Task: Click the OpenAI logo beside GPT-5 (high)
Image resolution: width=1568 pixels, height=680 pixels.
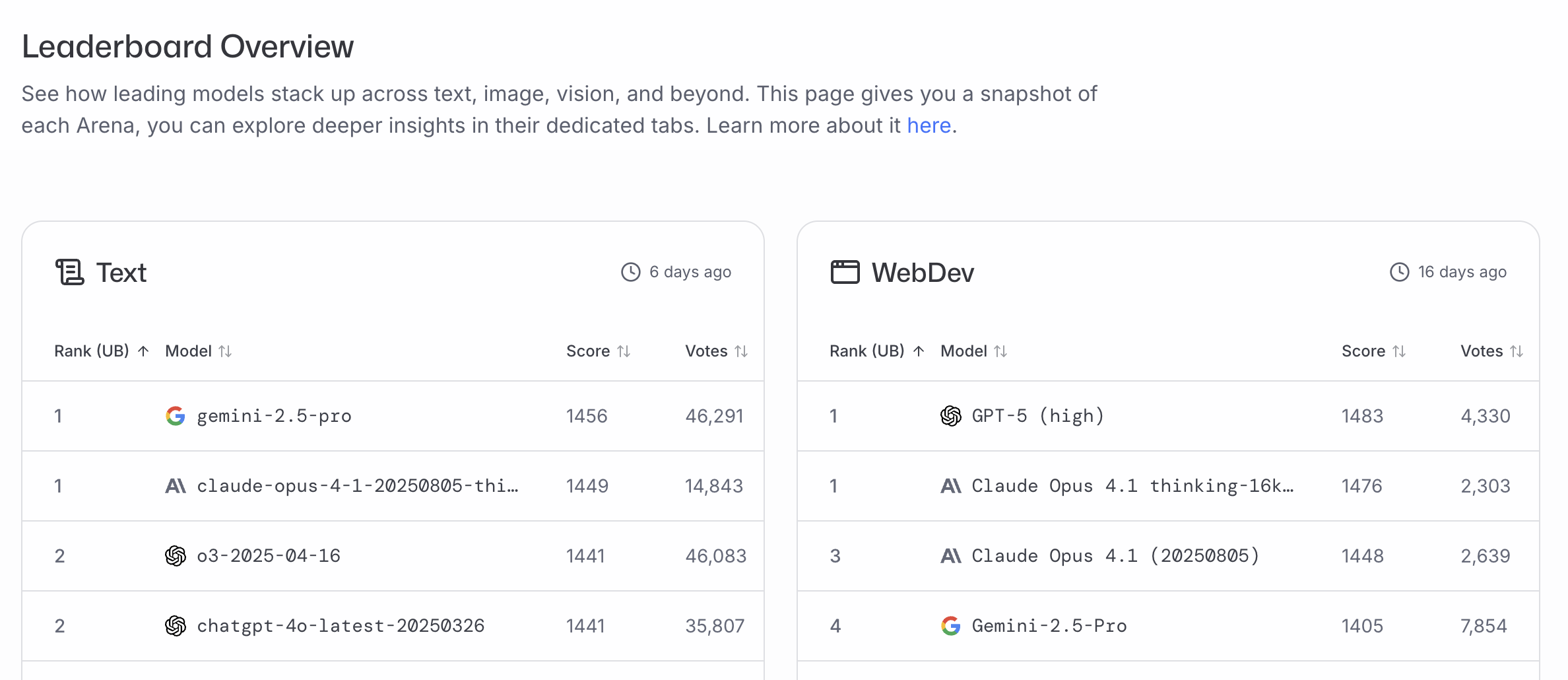Action: (x=951, y=416)
